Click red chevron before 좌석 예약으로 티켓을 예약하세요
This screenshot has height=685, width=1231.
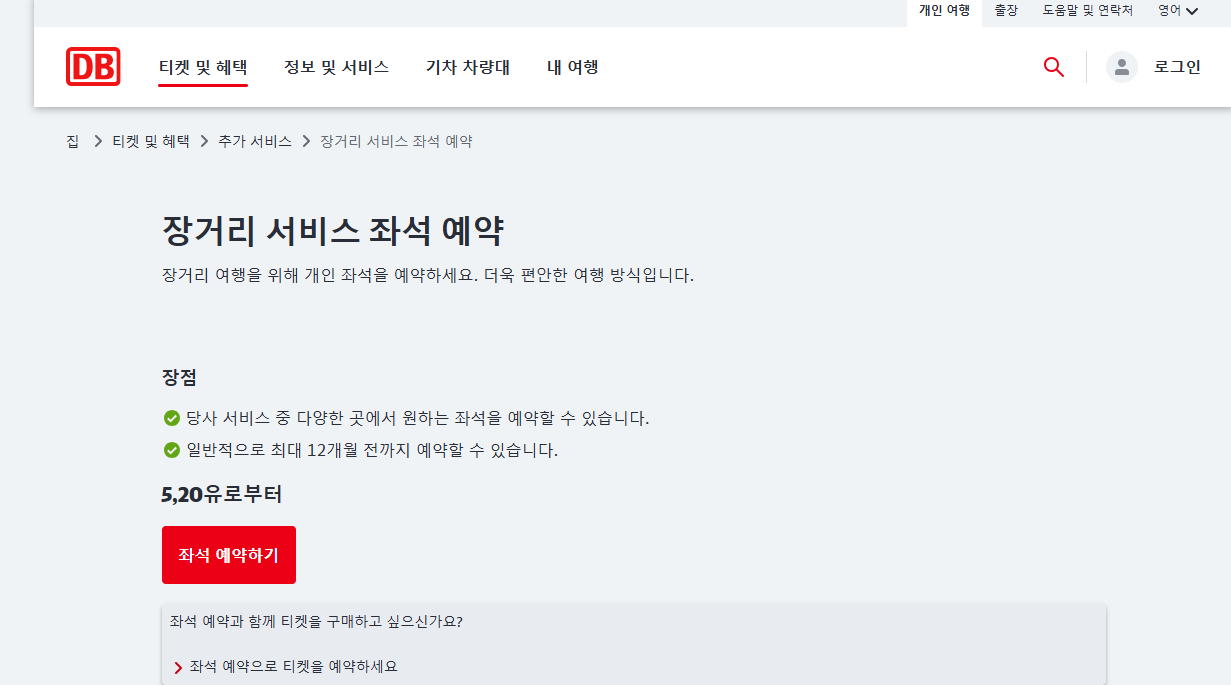coord(178,667)
